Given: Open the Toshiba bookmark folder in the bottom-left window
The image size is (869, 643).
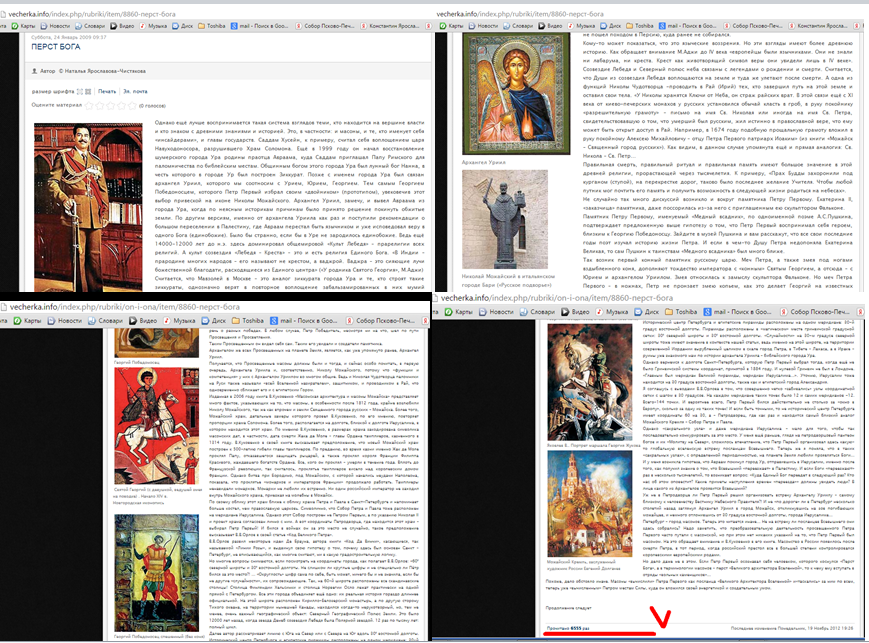Looking at the screenshot, I should [x=248, y=321].
